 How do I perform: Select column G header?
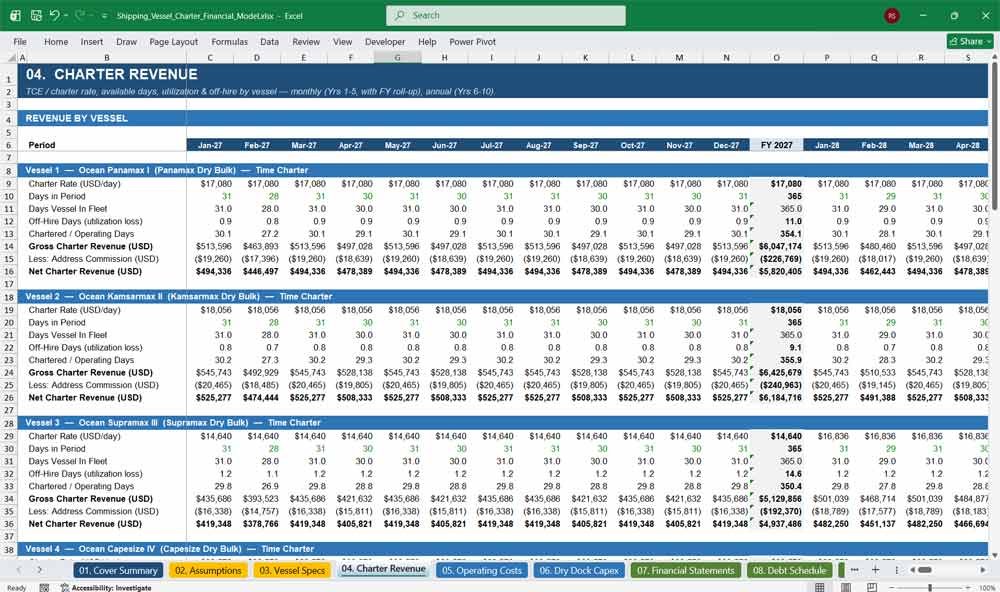(397, 57)
